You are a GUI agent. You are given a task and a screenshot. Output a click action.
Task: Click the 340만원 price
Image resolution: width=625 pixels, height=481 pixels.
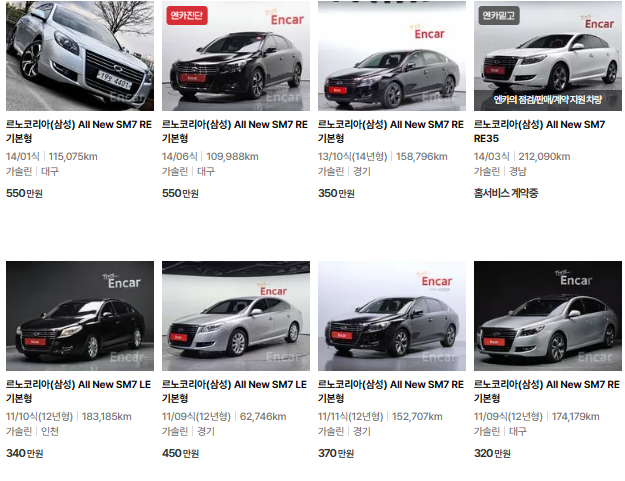pyautogui.click(x=24, y=453)
